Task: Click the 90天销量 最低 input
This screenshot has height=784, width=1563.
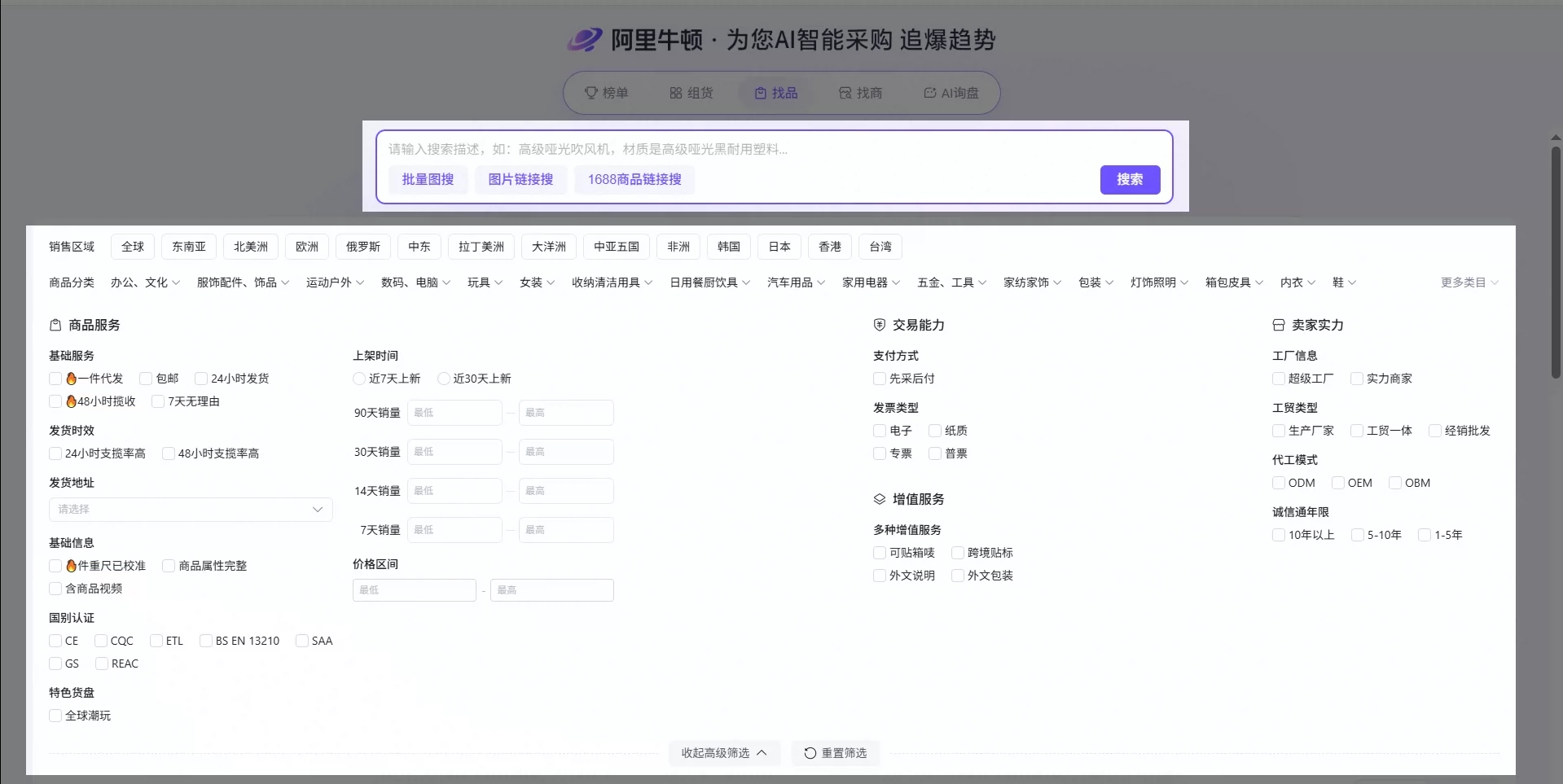Action: (454, 413)
